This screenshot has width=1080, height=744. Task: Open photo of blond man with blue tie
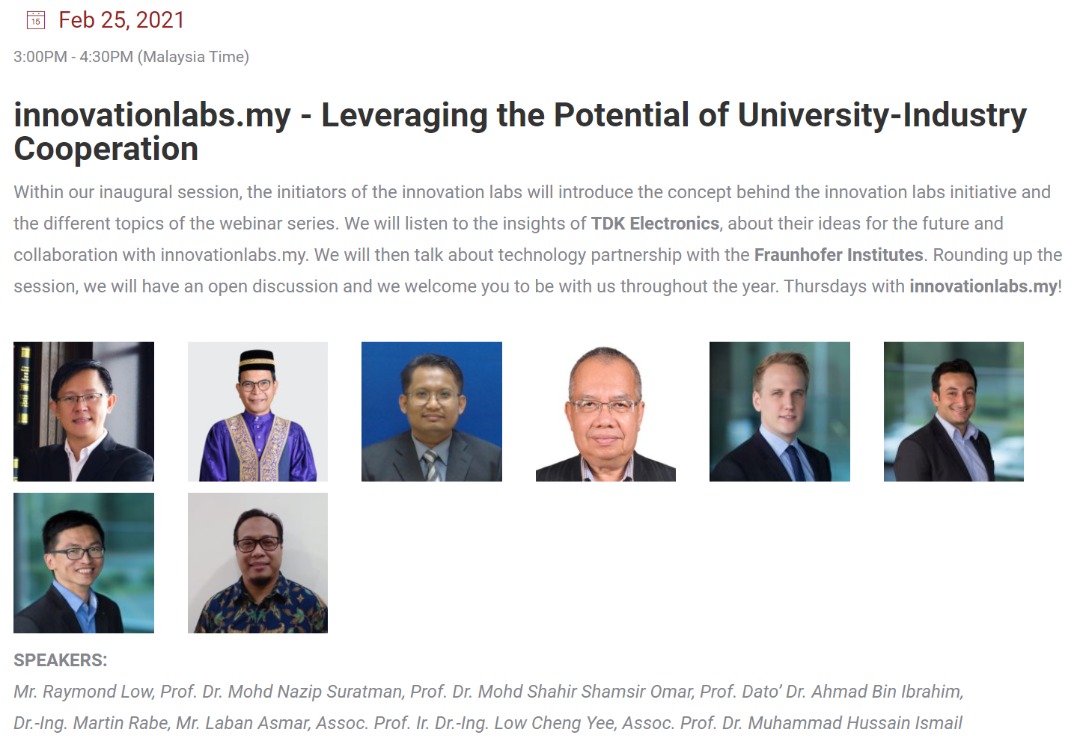779,411
